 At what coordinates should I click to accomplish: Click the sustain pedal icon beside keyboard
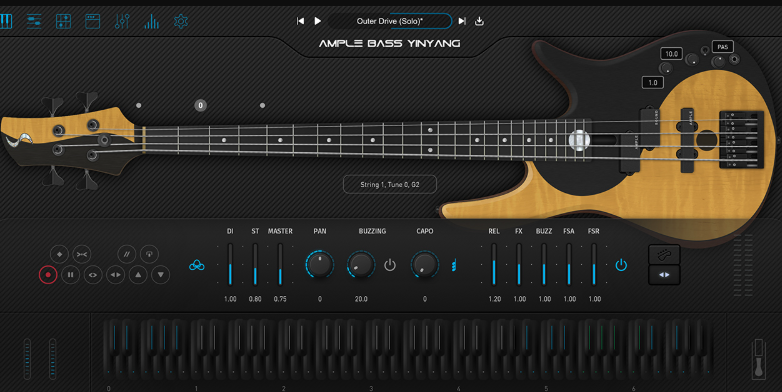pyautogui.click(x=759, y=359)
